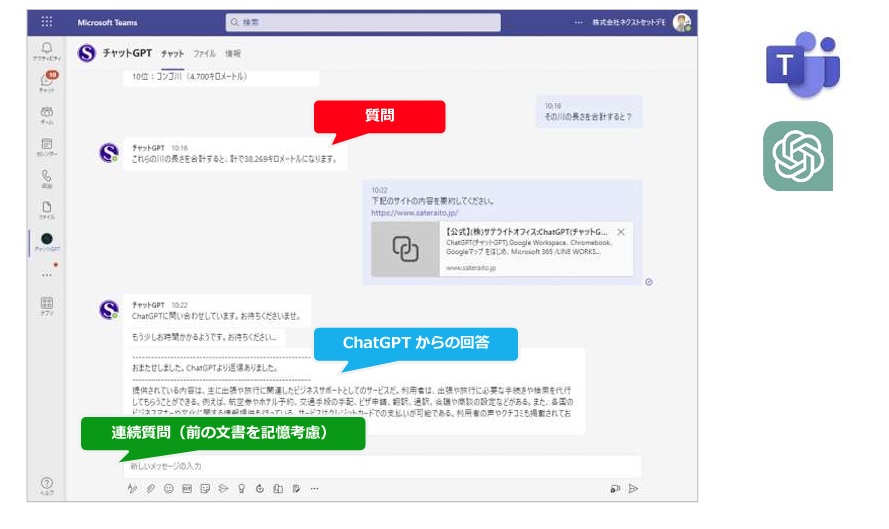Click the Help icon at the sidebar bottom
The image size is (889, 529).
46,485
